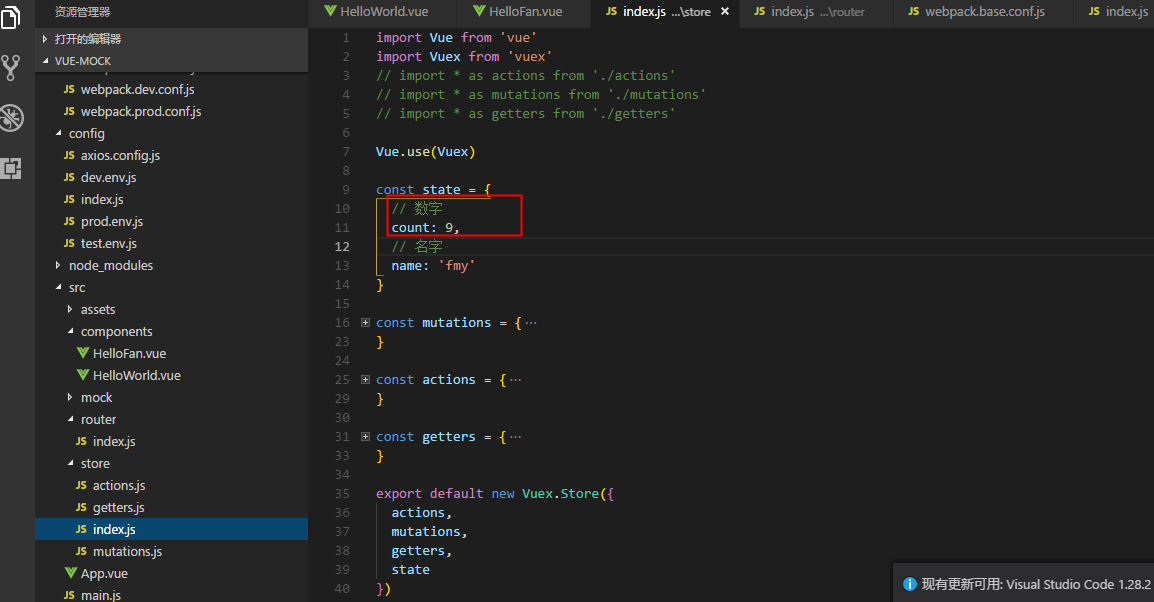The height and width of the screenshot is (602, 1154).
Task: Switch to the HelloFan.vue tab
Action: (x=523, y=12)
